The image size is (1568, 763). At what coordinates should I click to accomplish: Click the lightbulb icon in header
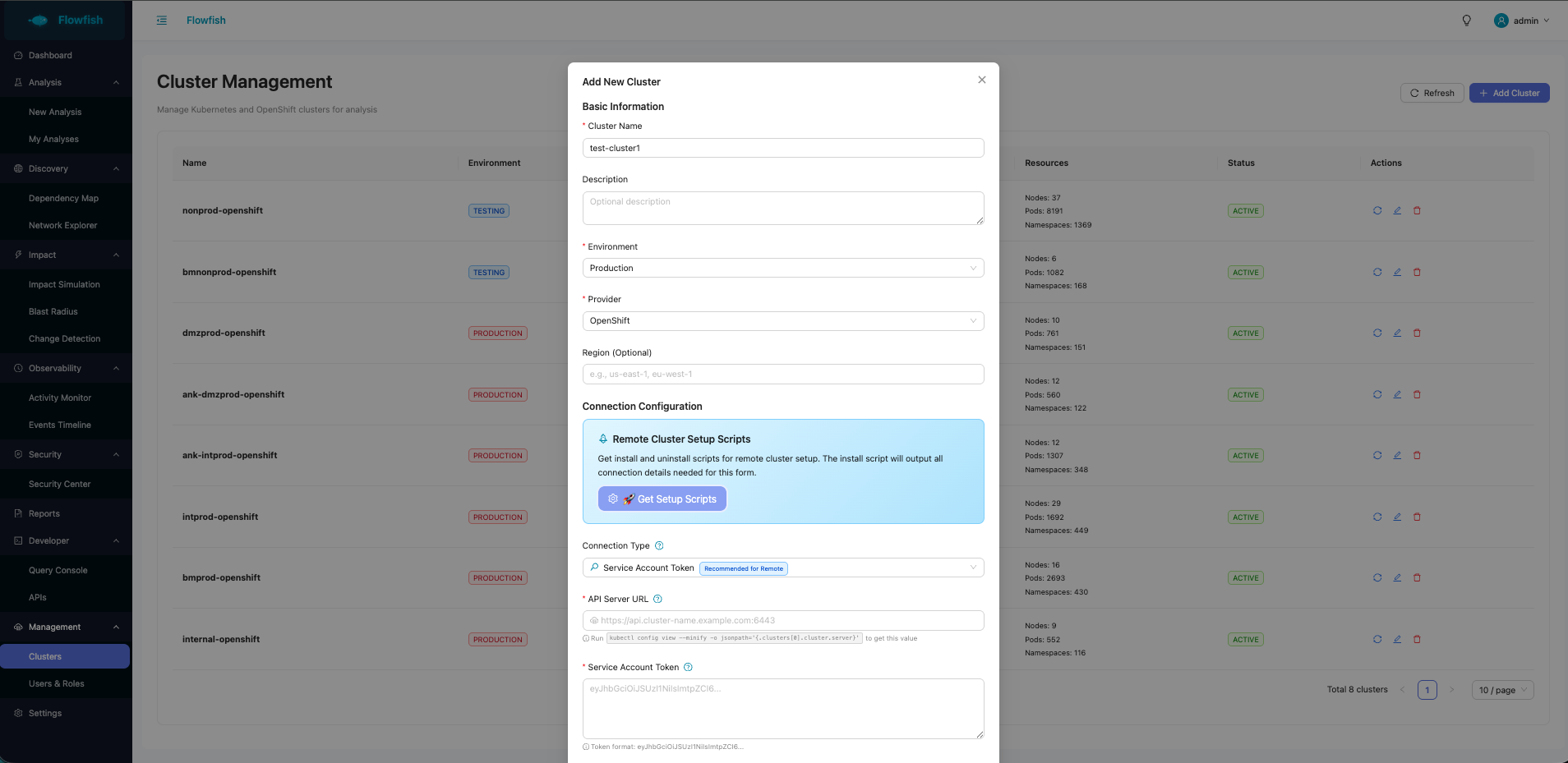pos(1466,21)
